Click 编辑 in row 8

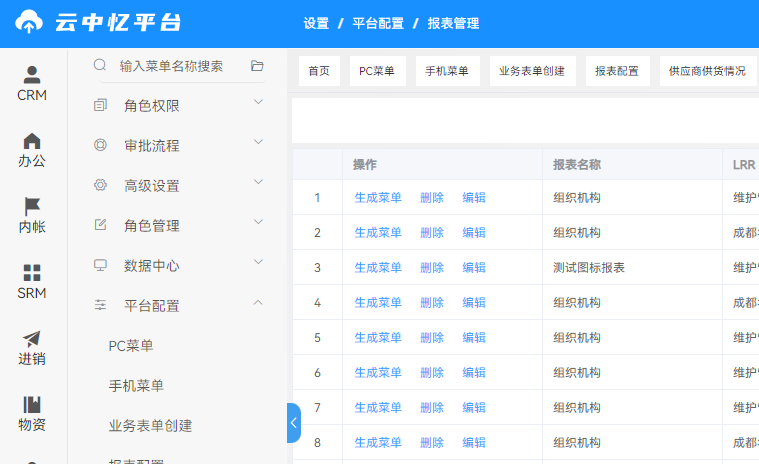point(474,443)
